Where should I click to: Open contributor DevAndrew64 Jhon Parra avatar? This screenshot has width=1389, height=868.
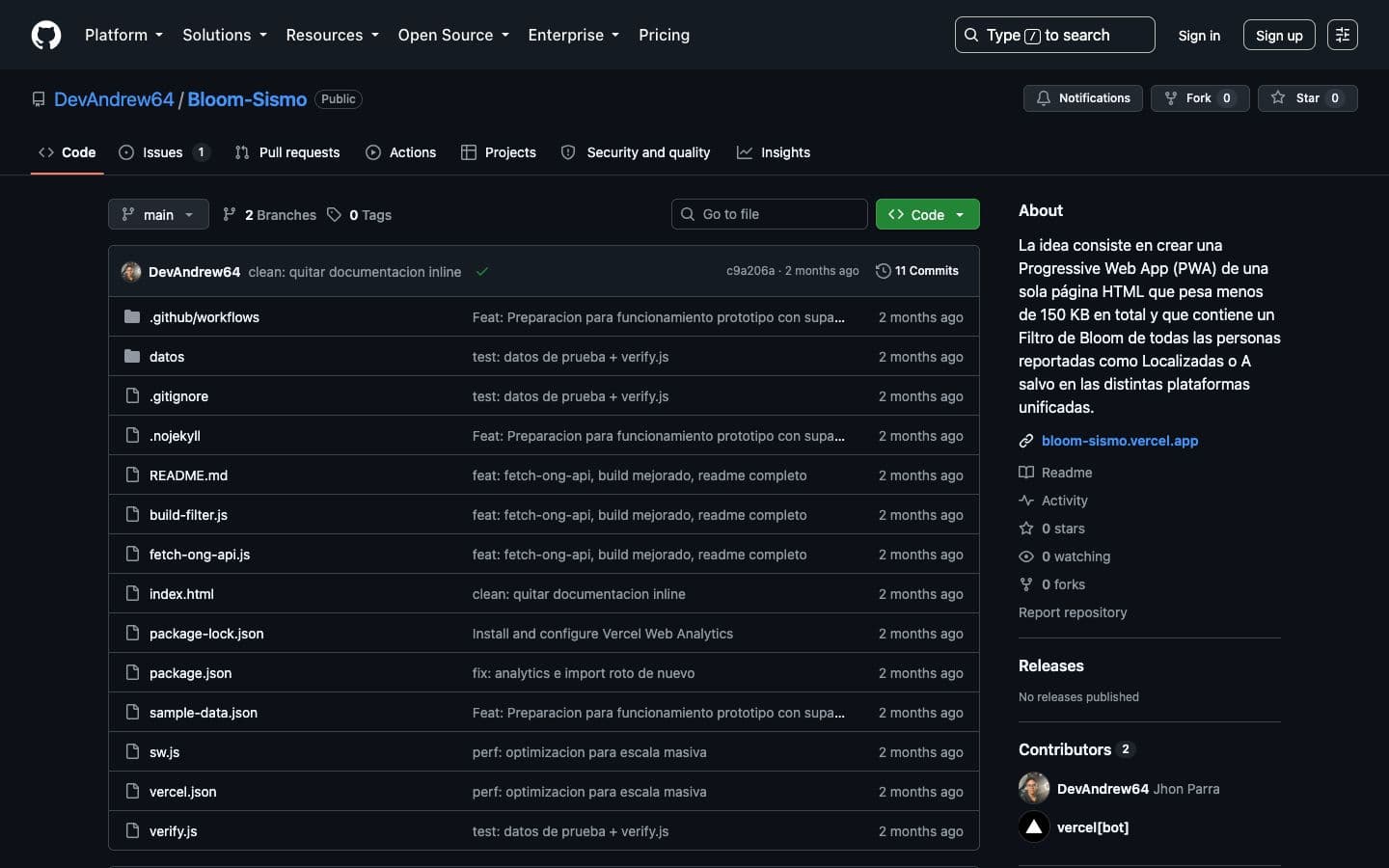pyautogui.click(x=1034, y=788)
